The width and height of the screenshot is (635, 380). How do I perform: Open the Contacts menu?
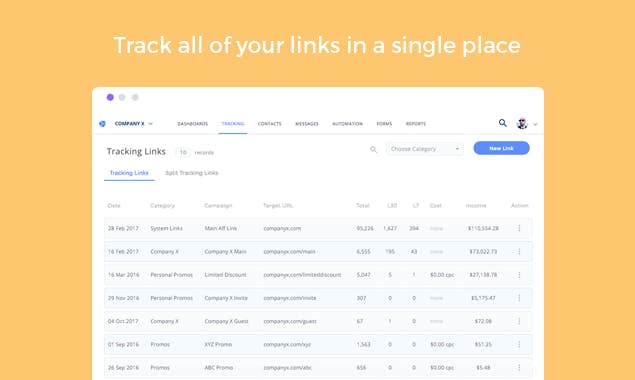270,124
